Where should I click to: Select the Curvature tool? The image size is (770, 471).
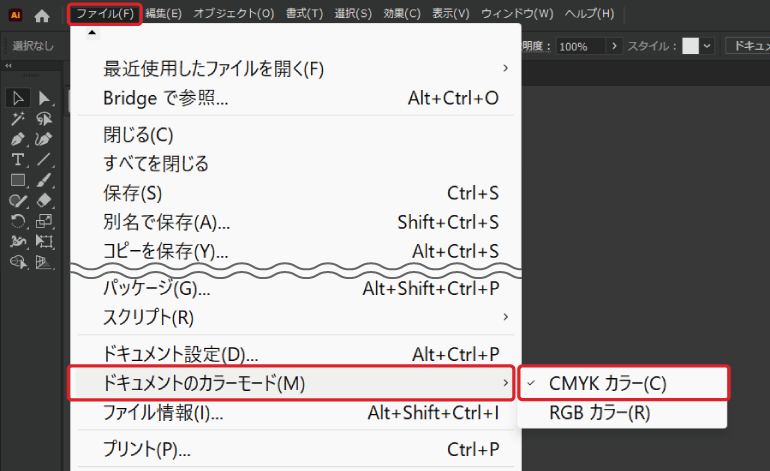(44, 139)
